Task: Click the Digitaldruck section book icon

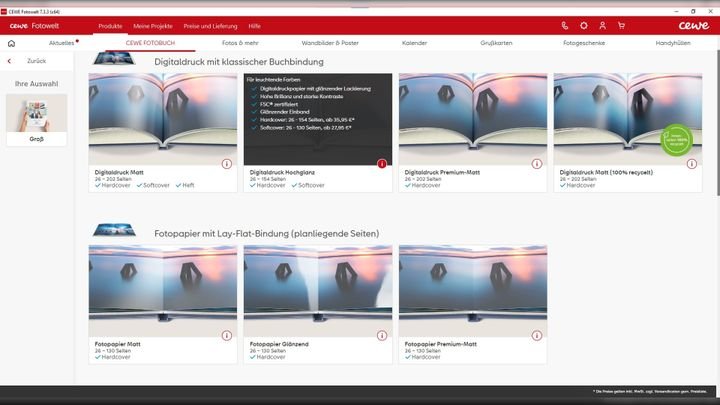Action: pos(114,59)
